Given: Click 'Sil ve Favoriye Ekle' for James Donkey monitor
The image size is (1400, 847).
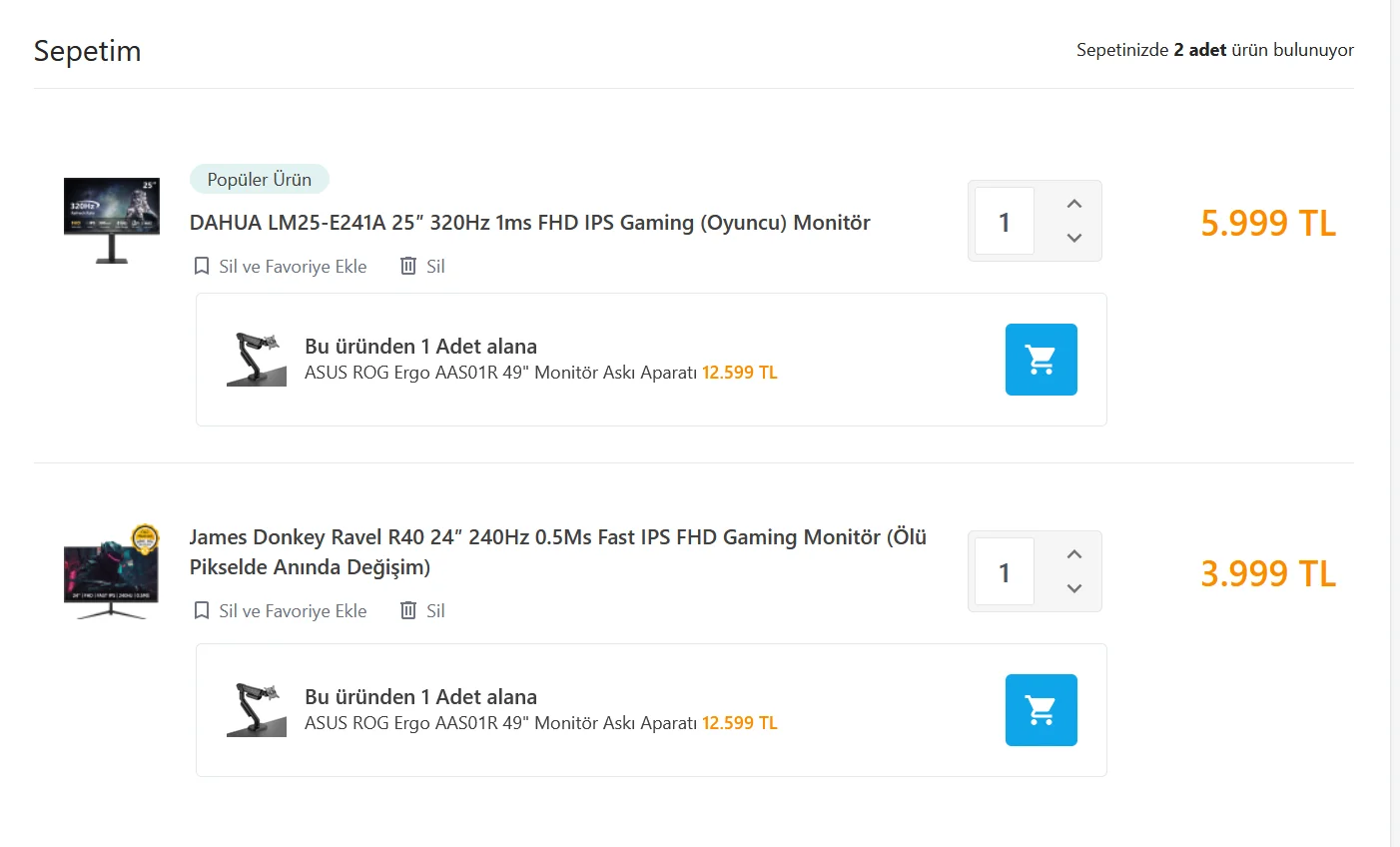Looking at the screenshot, I should pos(293,611).
